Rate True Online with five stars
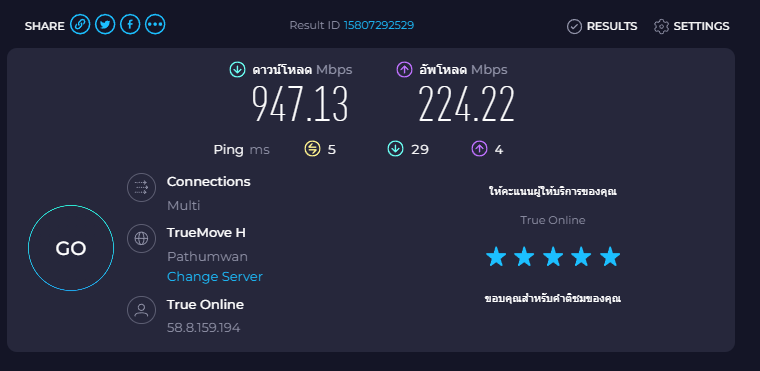 click(610, 257)
